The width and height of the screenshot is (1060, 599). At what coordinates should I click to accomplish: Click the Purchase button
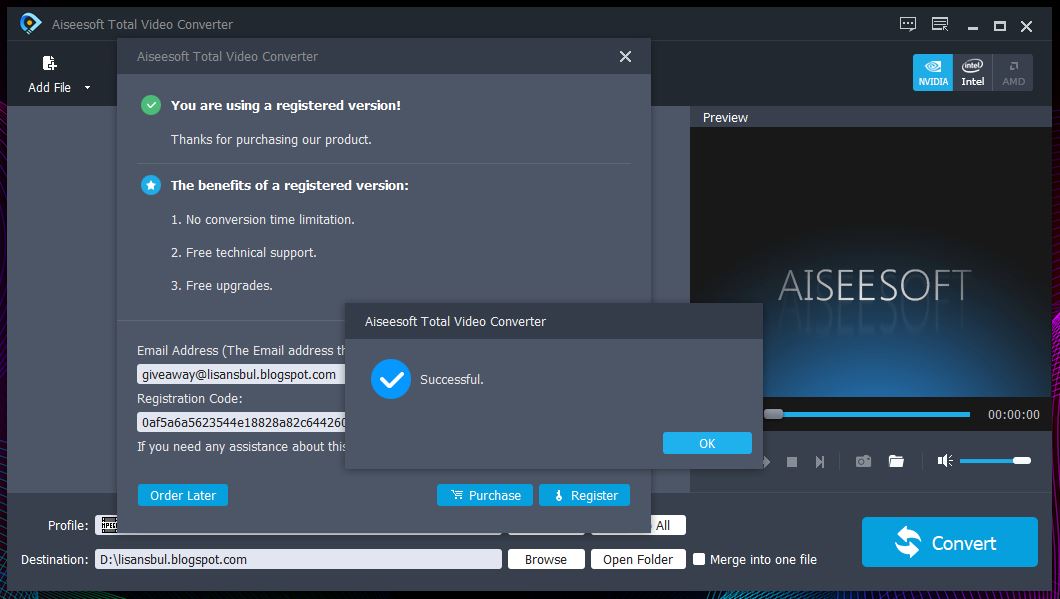[x=484, y=494]
